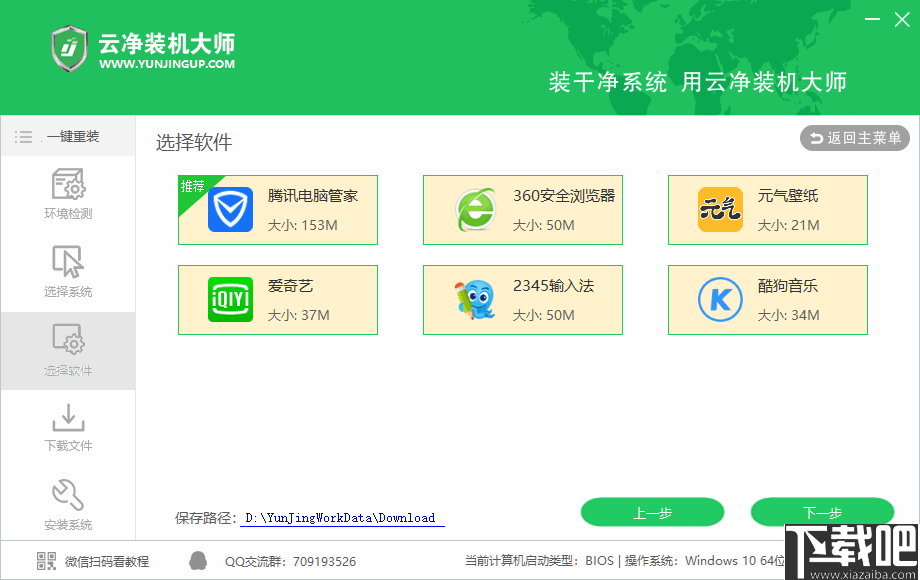This screenshot has height=580, width=920.
Task: Click the 爱奇艺 (iQIYI) green icon
Action: (x=230, y=299)
